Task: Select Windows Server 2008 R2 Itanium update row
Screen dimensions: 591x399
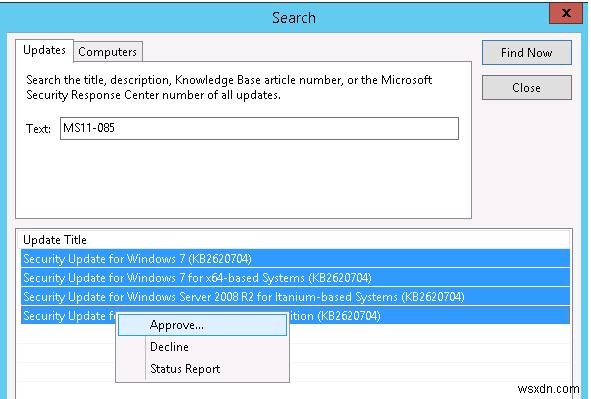Action: [x=295, y=297]
